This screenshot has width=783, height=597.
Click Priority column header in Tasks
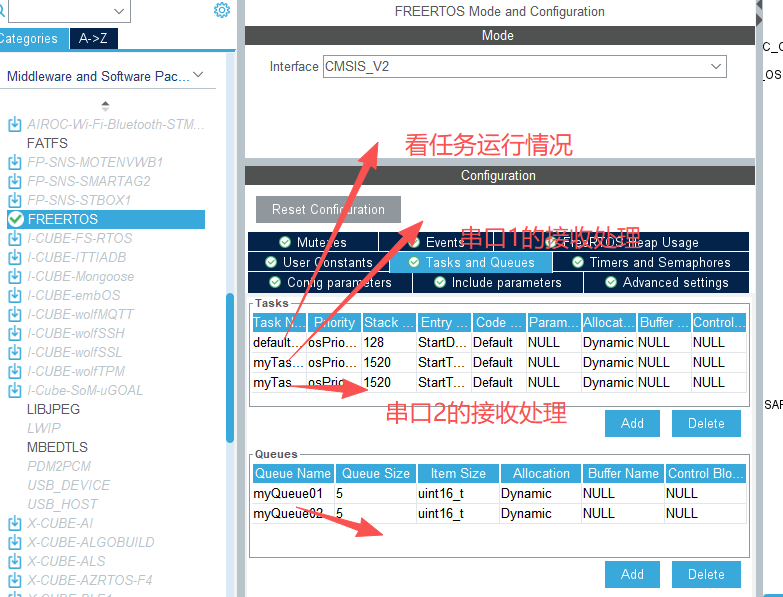(x=334, y=322)
